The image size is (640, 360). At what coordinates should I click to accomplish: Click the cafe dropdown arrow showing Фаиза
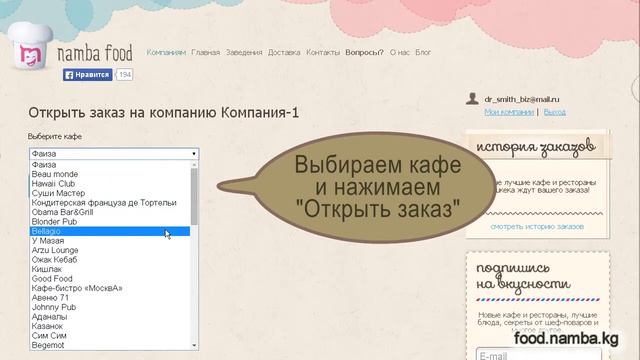tap(194, 154)
